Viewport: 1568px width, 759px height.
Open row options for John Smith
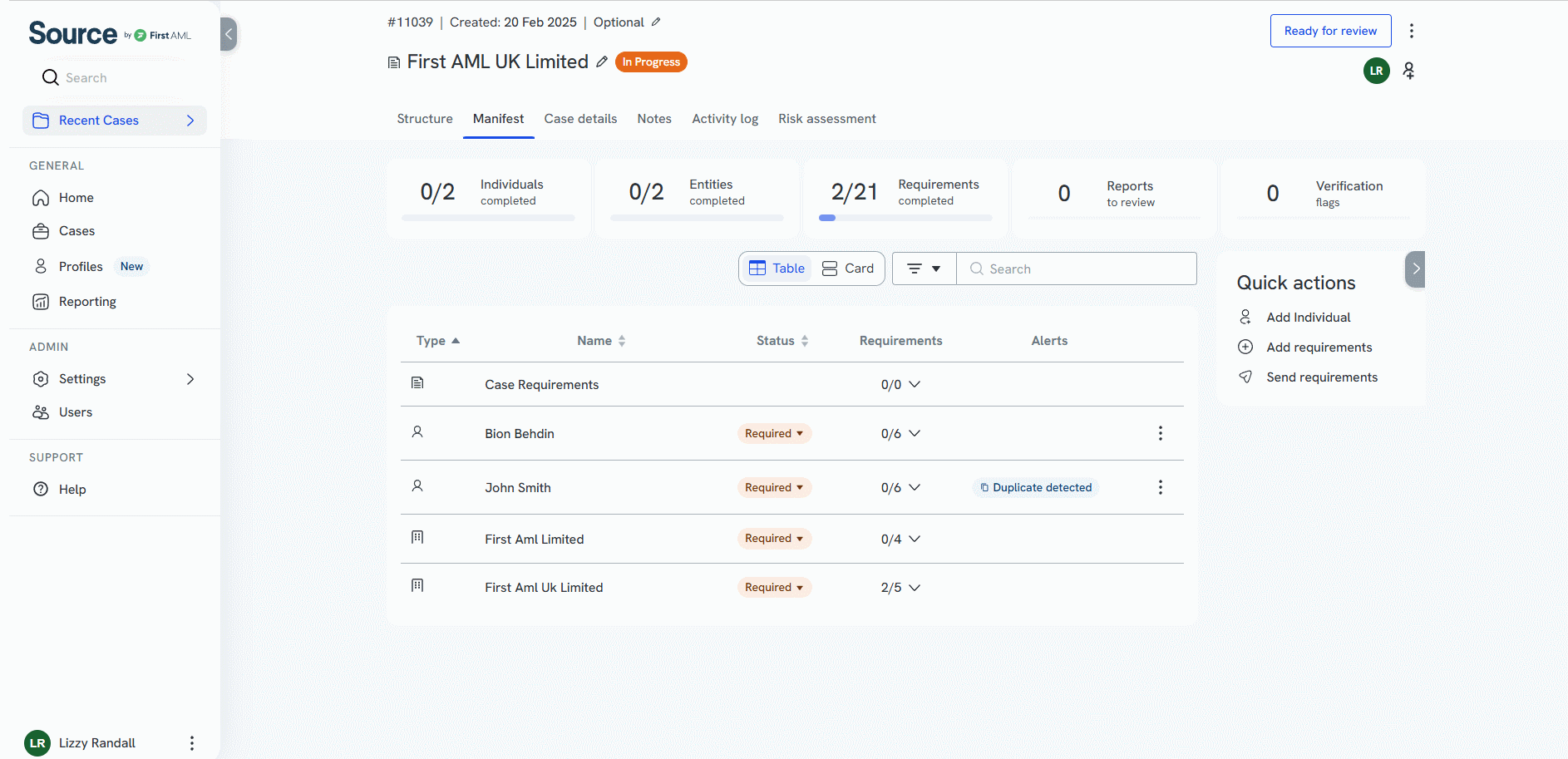[x=1161, y=487]
